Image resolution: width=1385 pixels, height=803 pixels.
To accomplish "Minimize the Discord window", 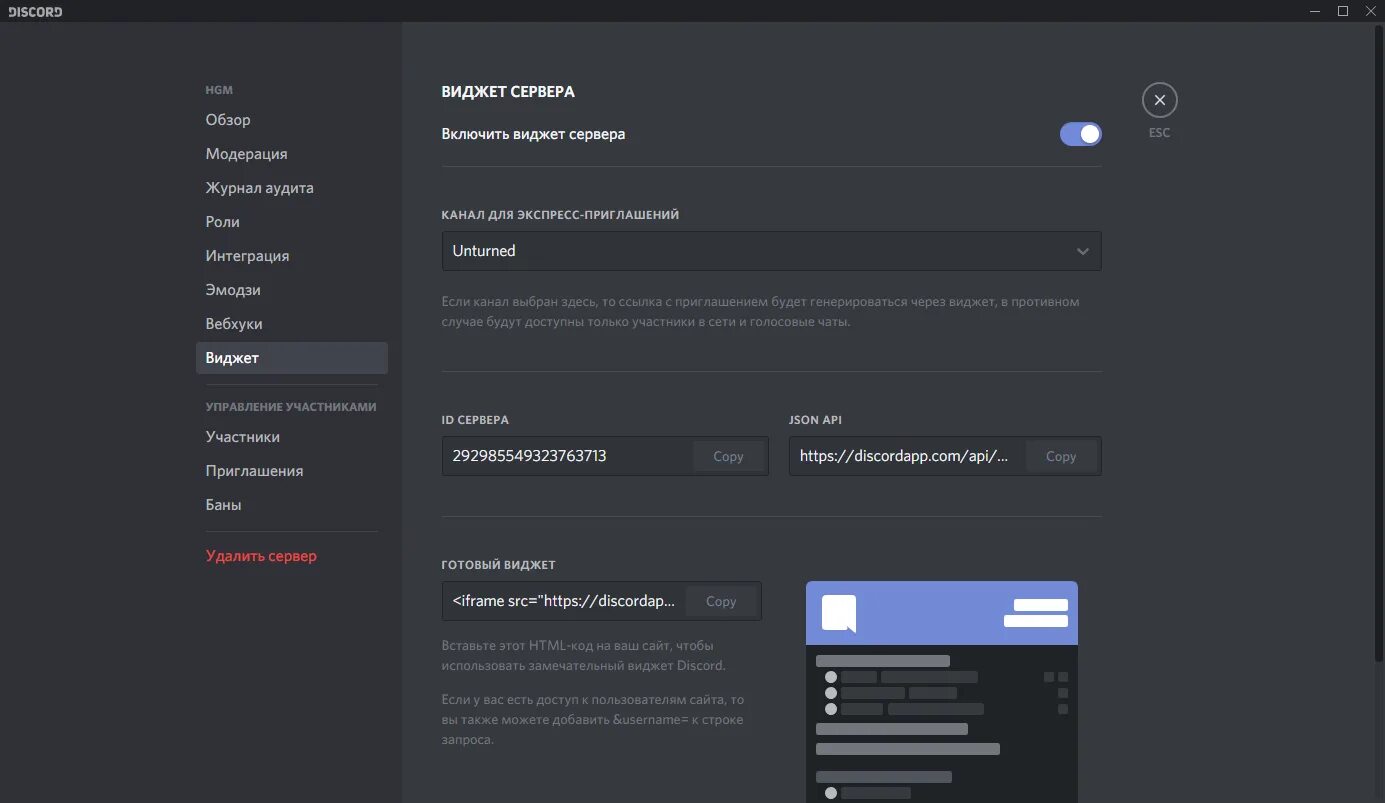I will coord(1314,11).
